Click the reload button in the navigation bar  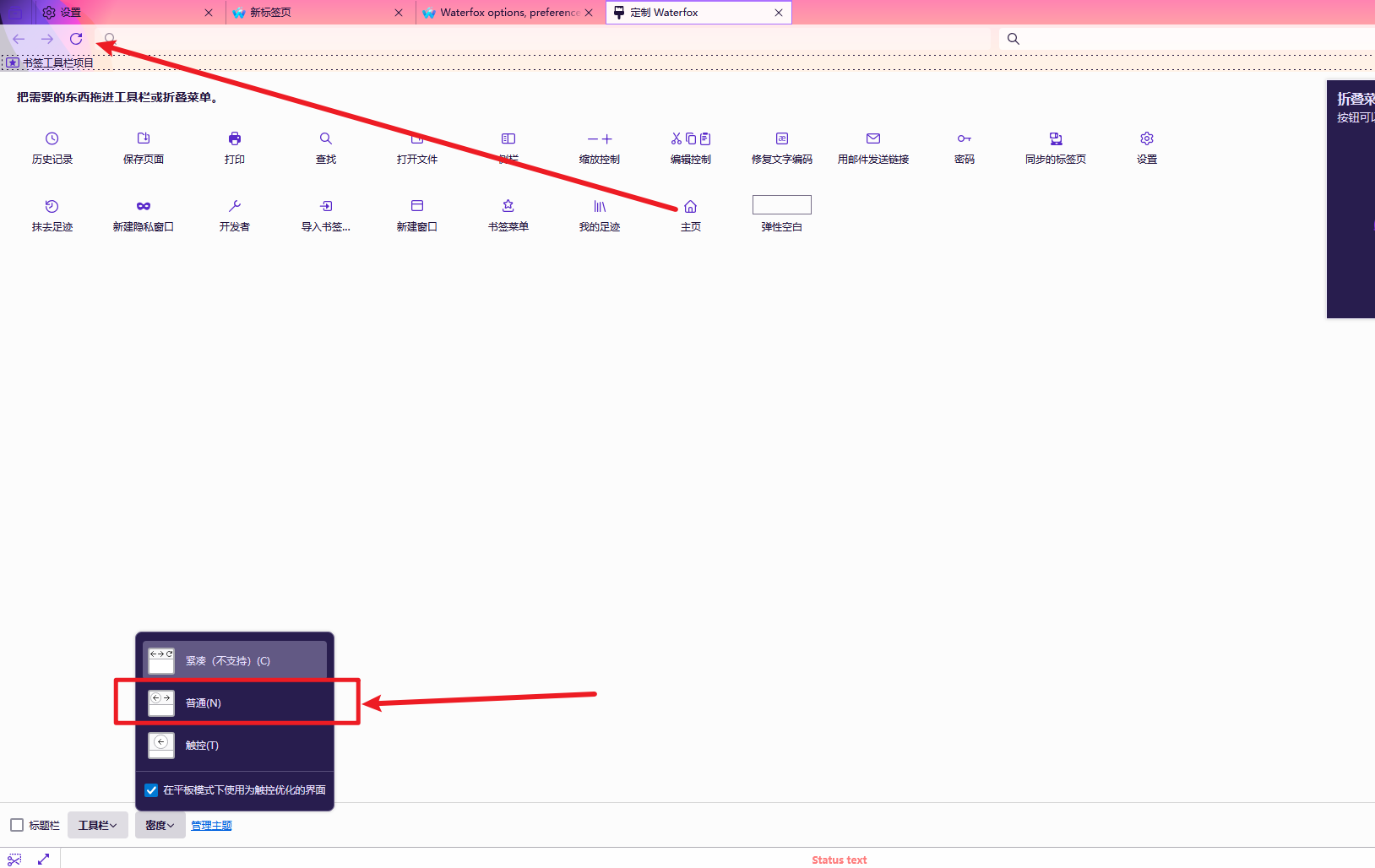click(x=76, y=39)
